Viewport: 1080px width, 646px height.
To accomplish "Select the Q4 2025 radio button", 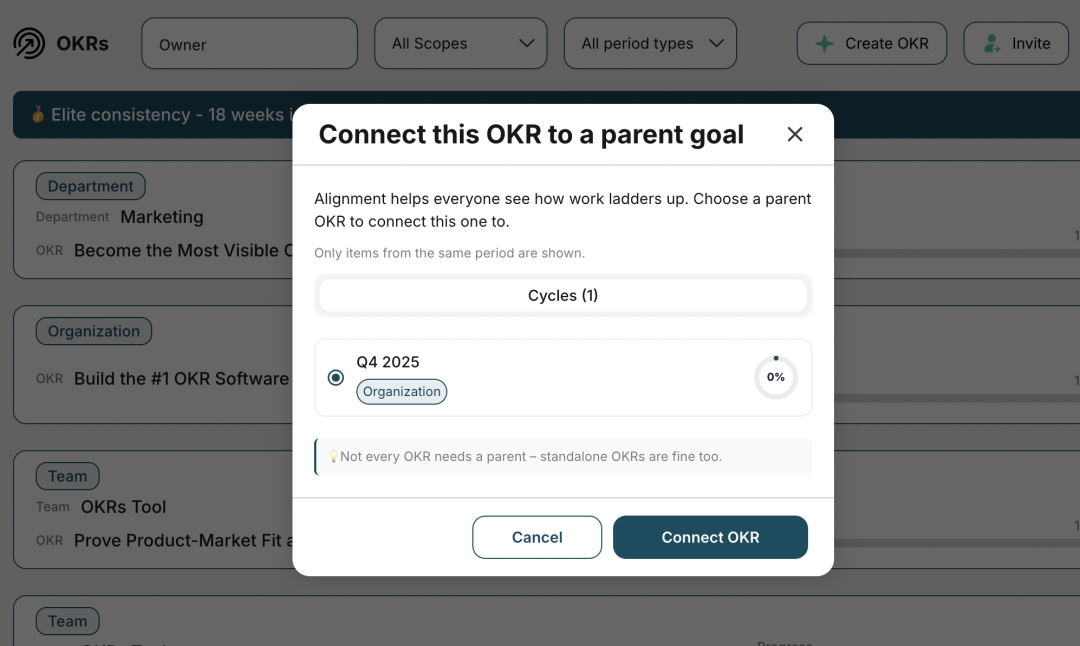I will pyautogui.click(x=335, y=377).
